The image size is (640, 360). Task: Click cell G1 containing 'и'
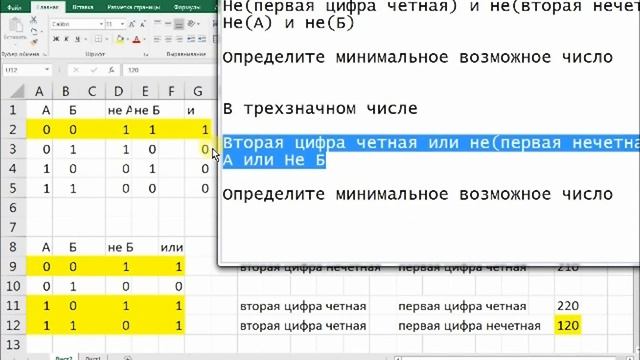coord(198,110)
